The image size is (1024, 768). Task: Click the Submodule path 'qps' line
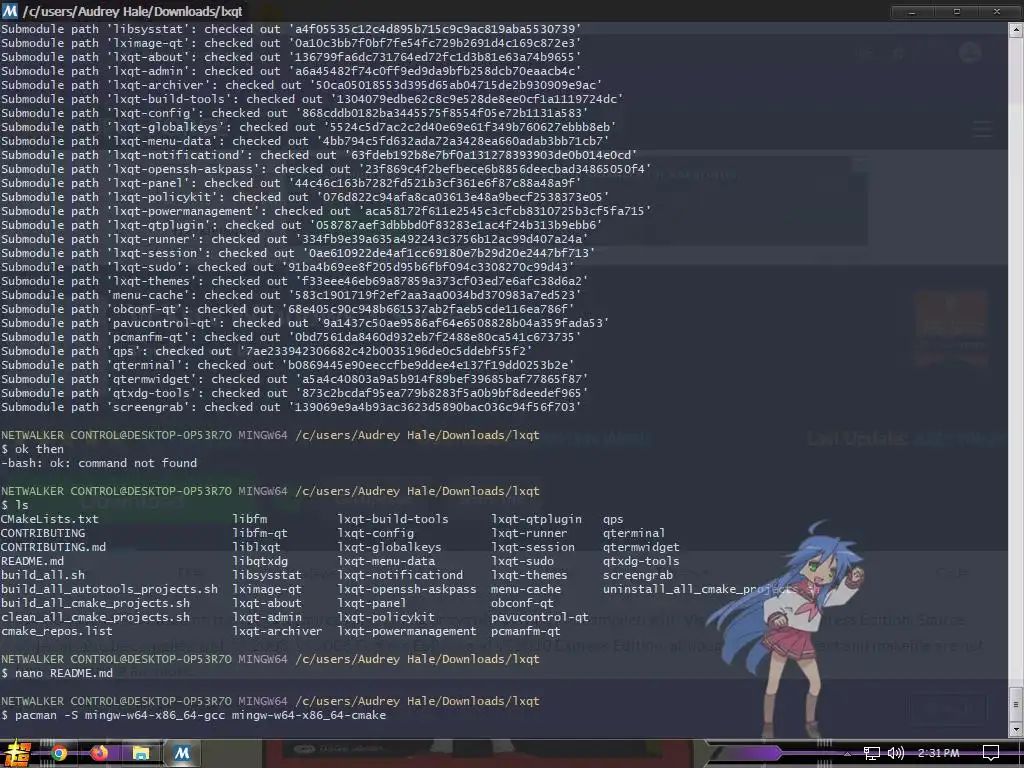click(x=266, y=351)
